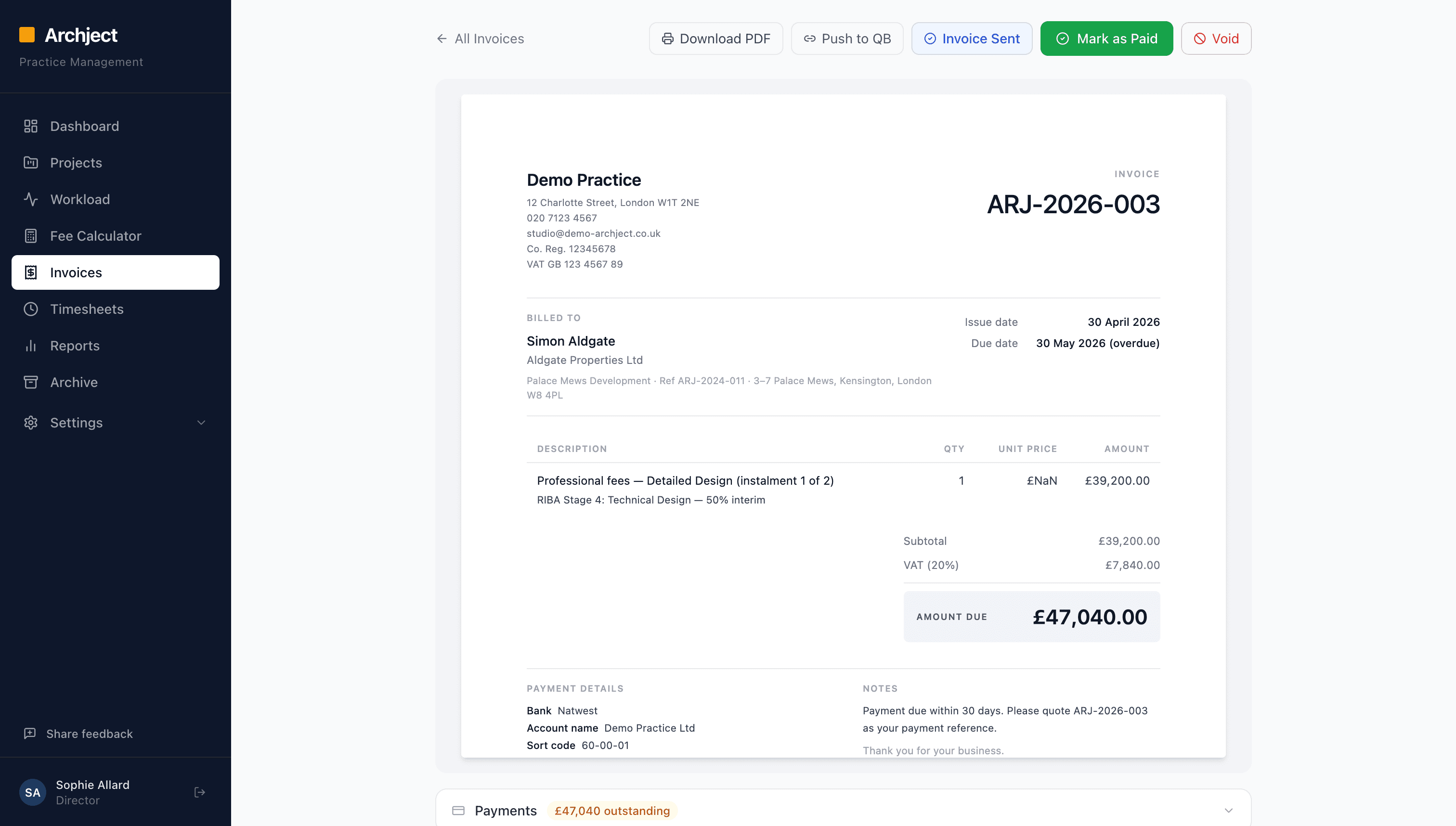Click the ban icon in Void
This screenshot has width=1456, height=826.
click(1199, 39)
